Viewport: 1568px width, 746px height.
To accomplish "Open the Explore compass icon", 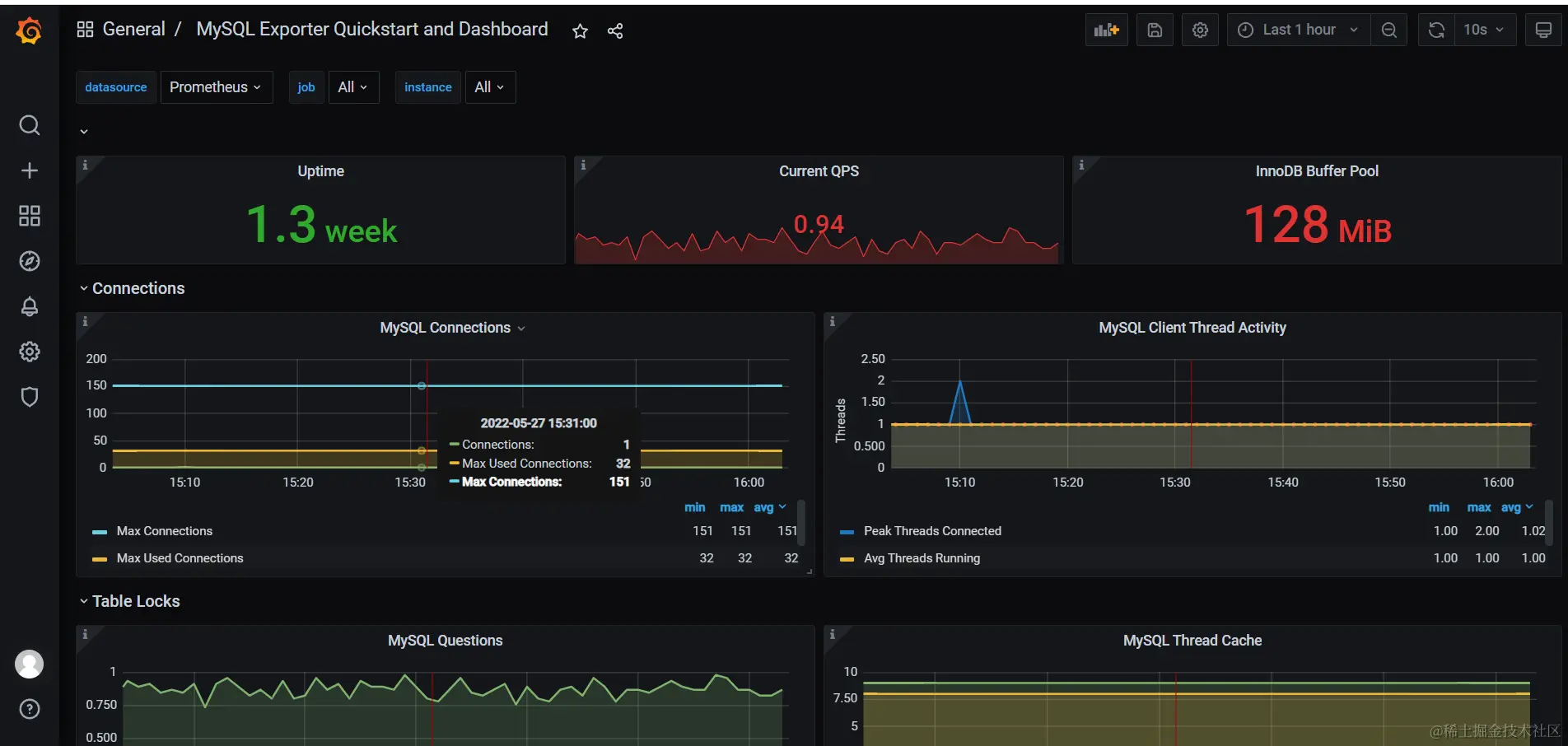I will pos(30,261).
